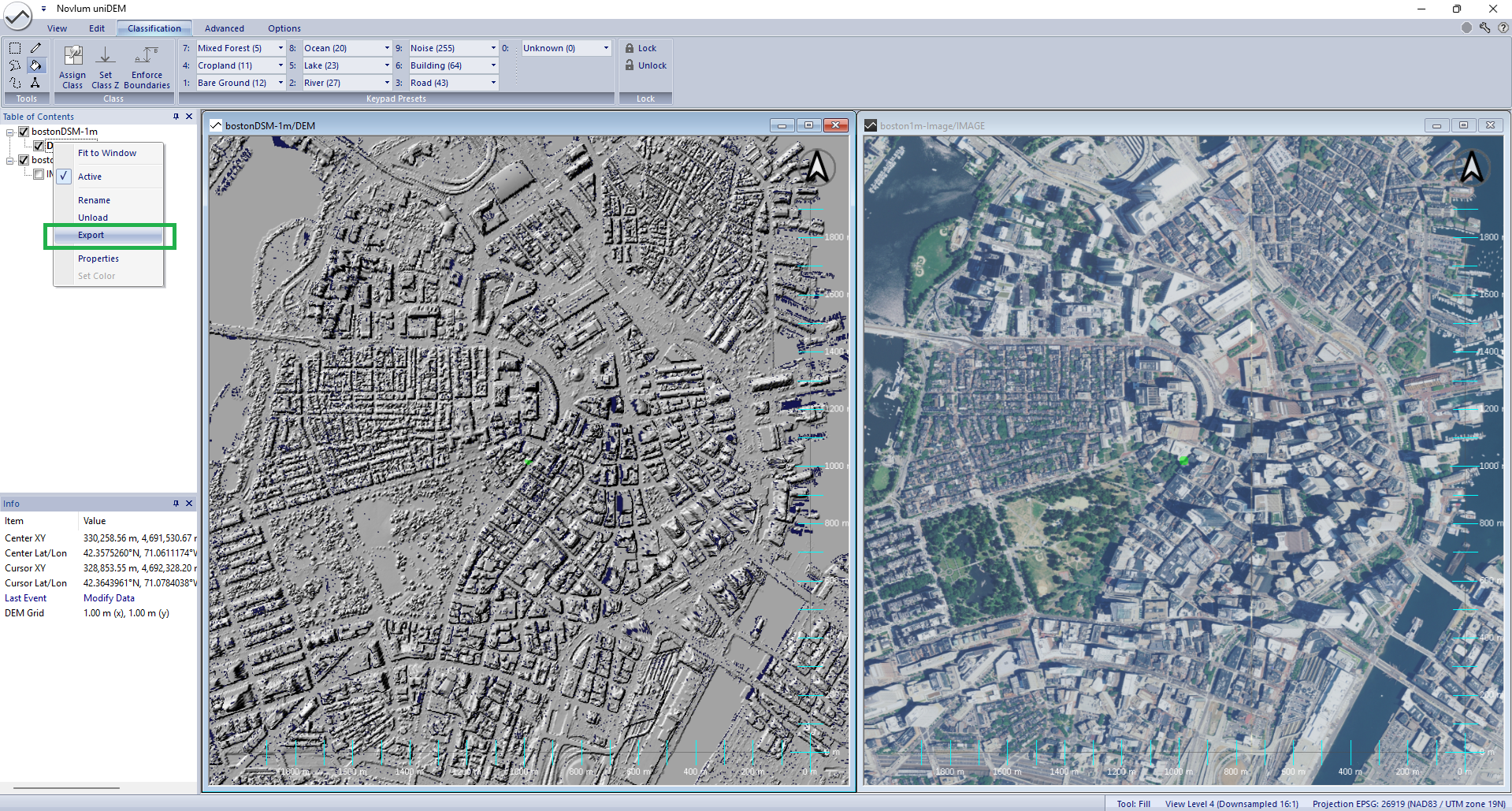Choose Unload from context menu
The width and height of the screenshot is (1512, 811).
[109, 218]
